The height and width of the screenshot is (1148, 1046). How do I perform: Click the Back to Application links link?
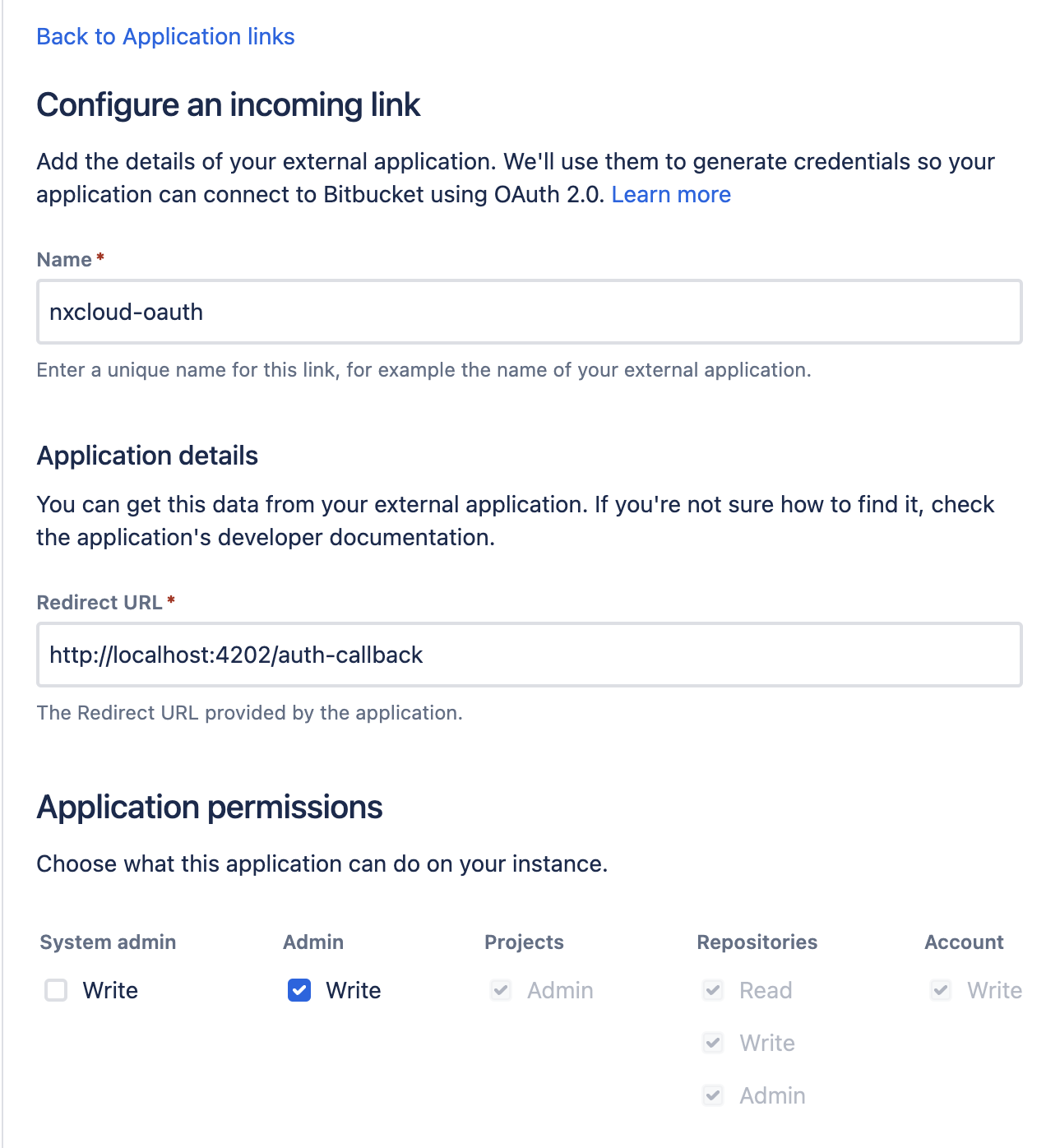165,37
